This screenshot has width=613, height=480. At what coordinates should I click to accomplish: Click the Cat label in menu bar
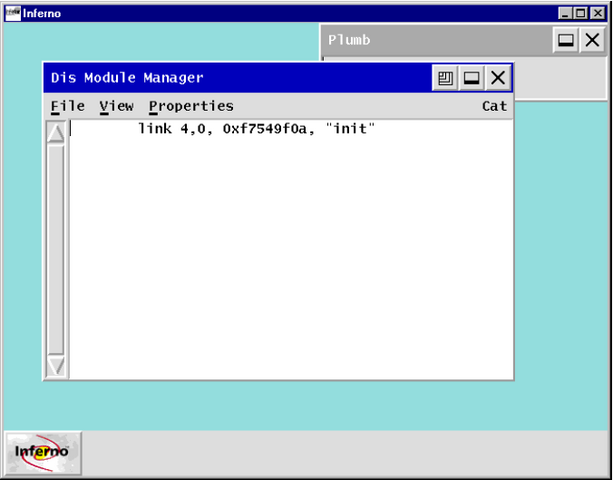tap(494, 106)
